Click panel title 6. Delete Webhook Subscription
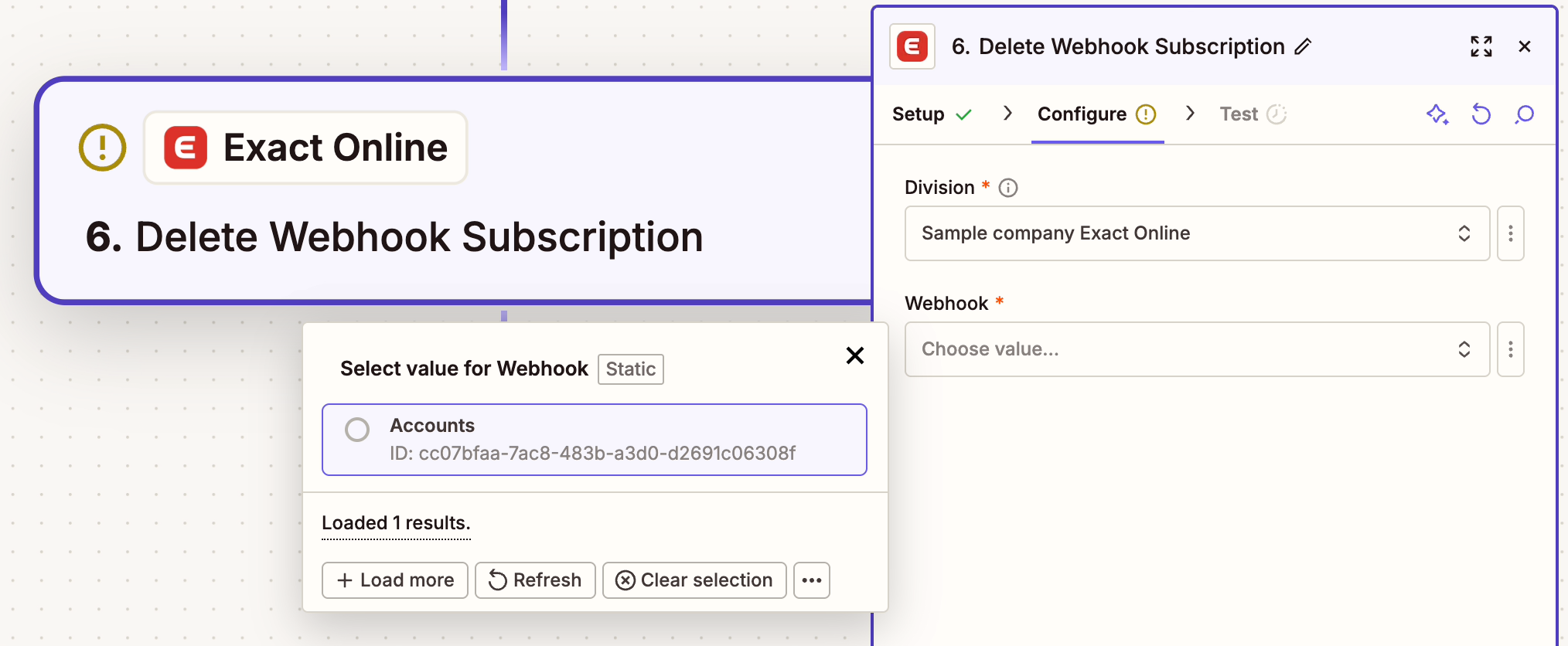1568x646 pixels. click(x=1118, y=46)
